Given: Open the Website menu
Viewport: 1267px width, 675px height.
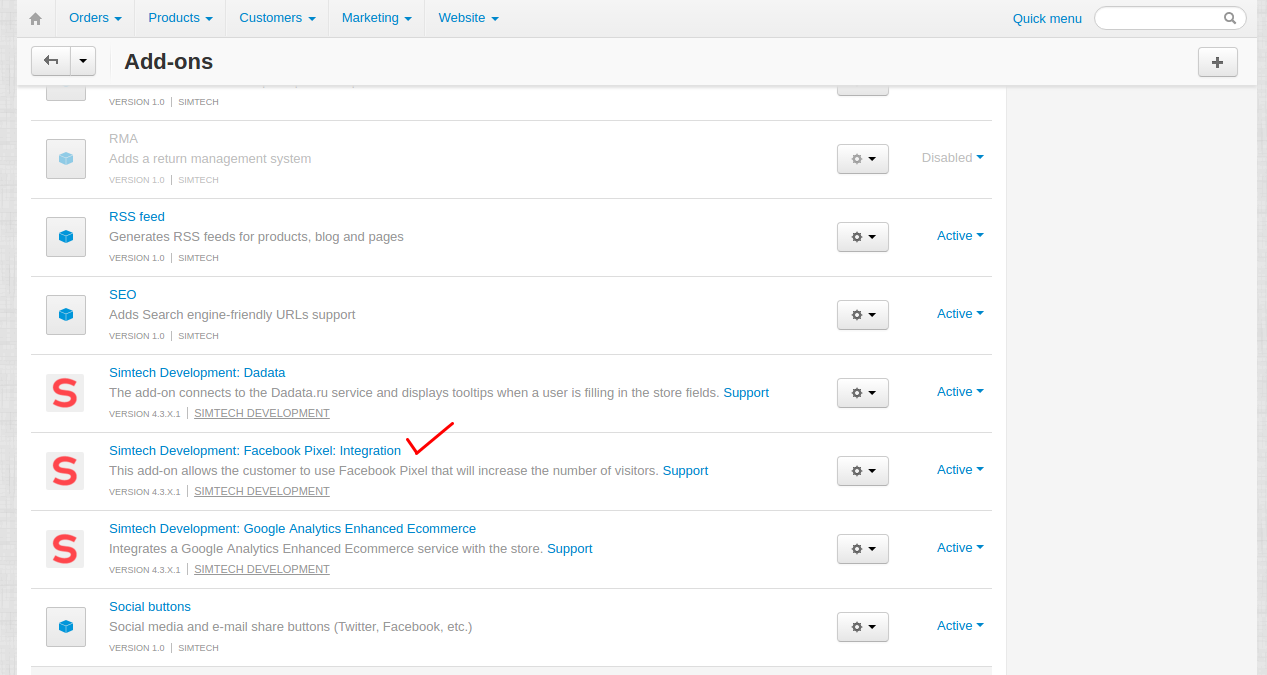Looking at the screenshot, I should point(468,18).
